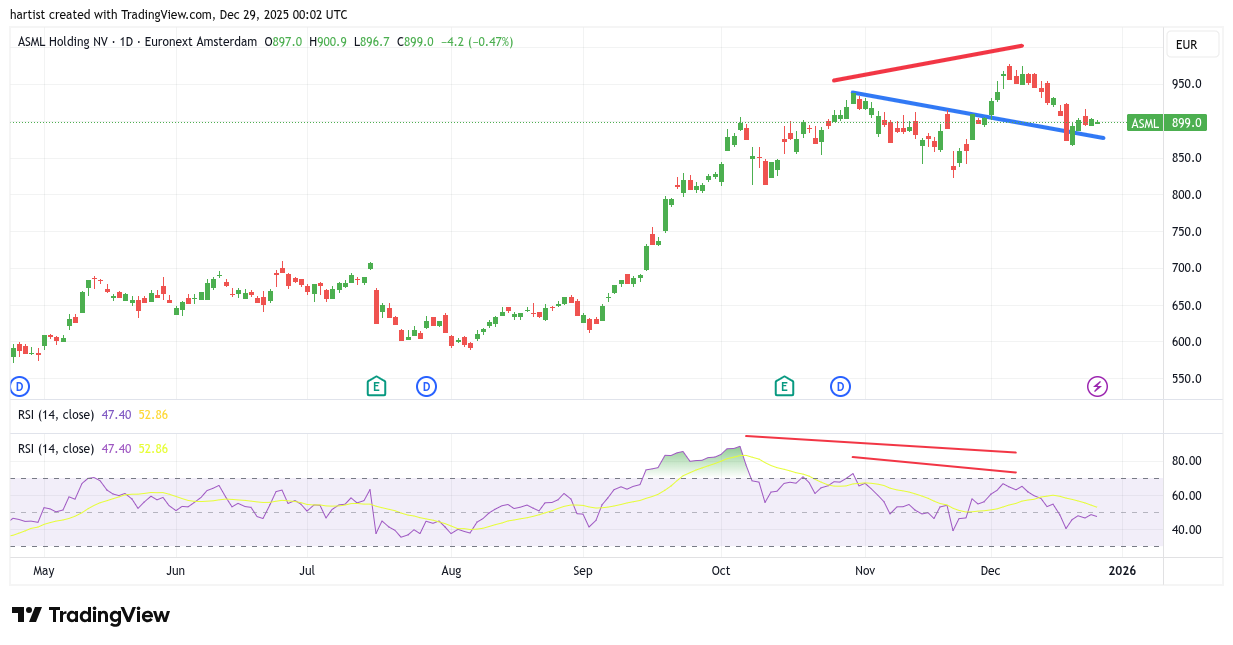Click the 80.00 level on RSI scale
This screenshot has height=645, width=1233.
pos(1186,461)
